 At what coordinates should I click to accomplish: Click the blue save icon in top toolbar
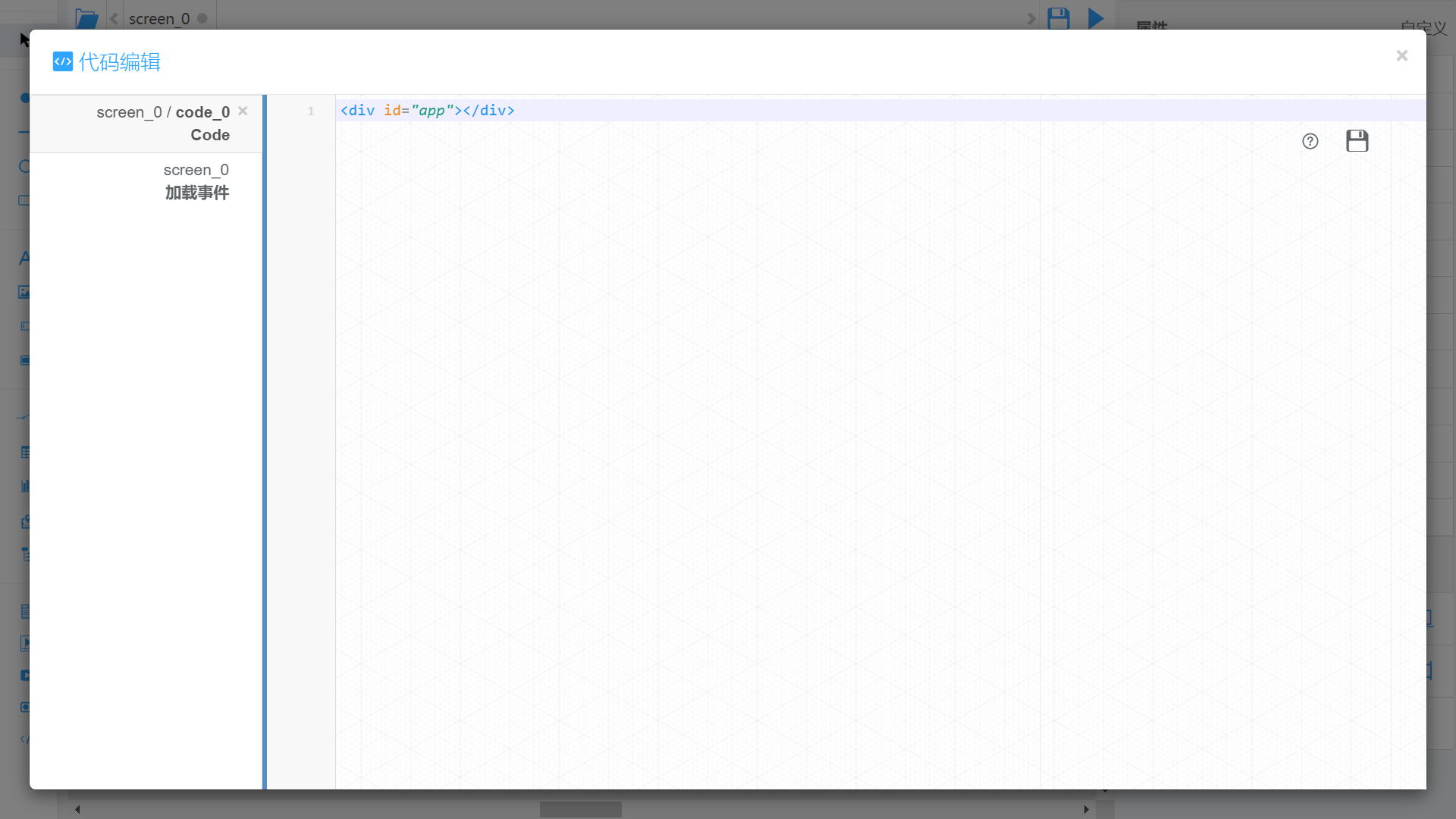click(x=1058, y=18)
